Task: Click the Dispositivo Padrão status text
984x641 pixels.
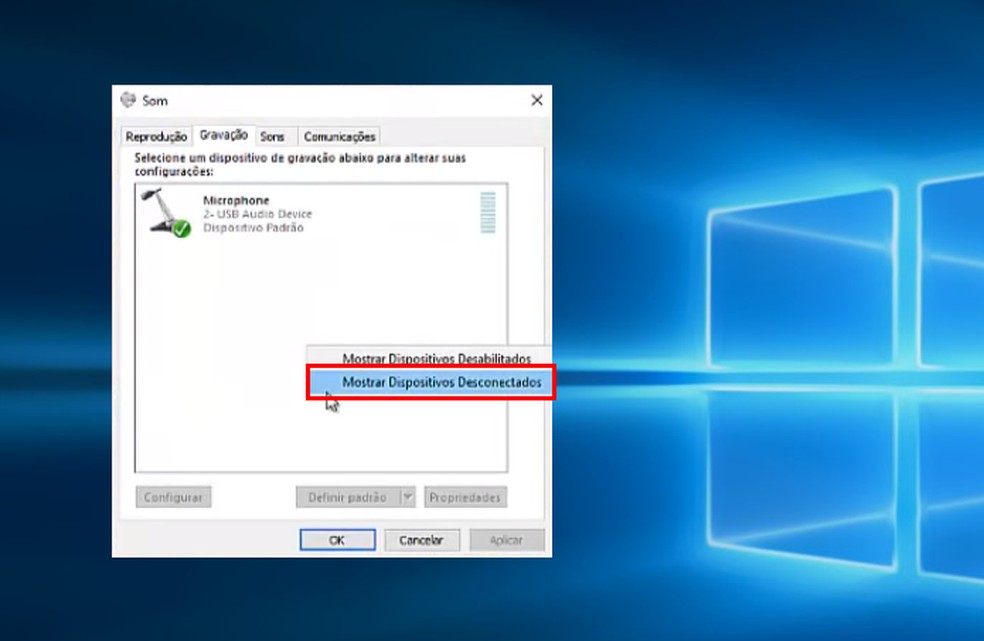Action: (x=254, y=228)
